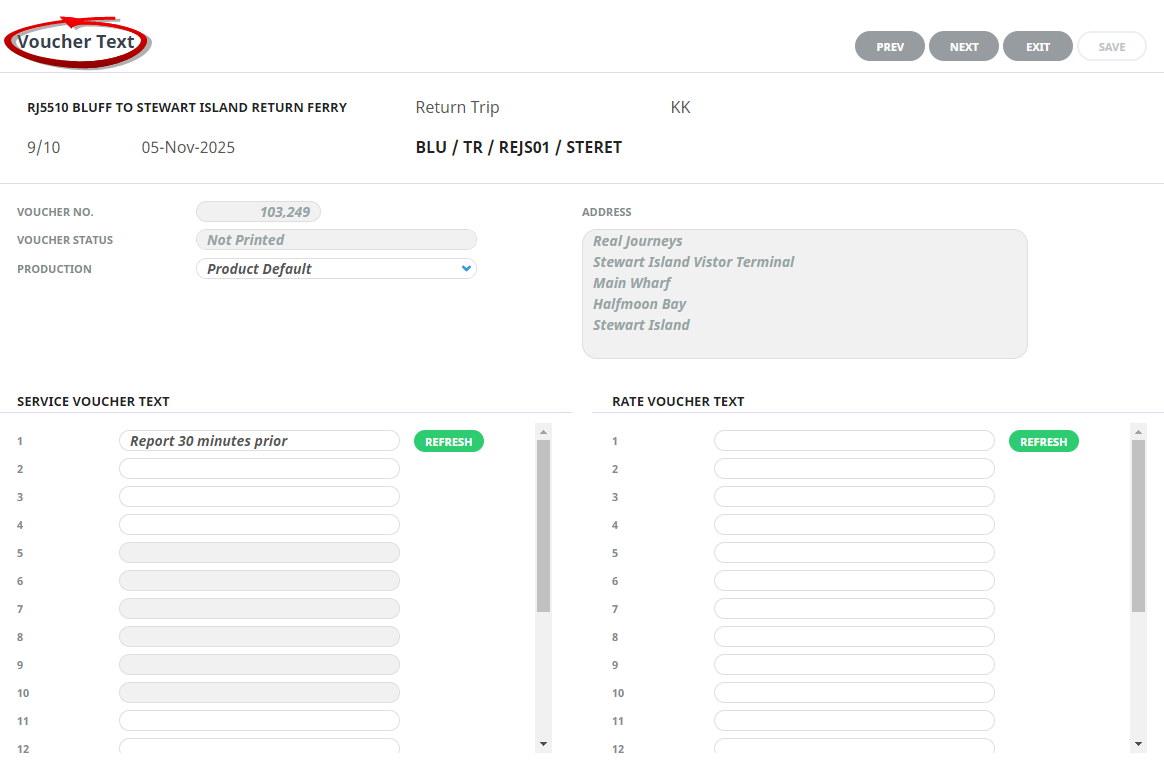Click up arrow of Rate Voucher scrollbar
This screenshot has width=1164, height=764.
coord(1138,432)
